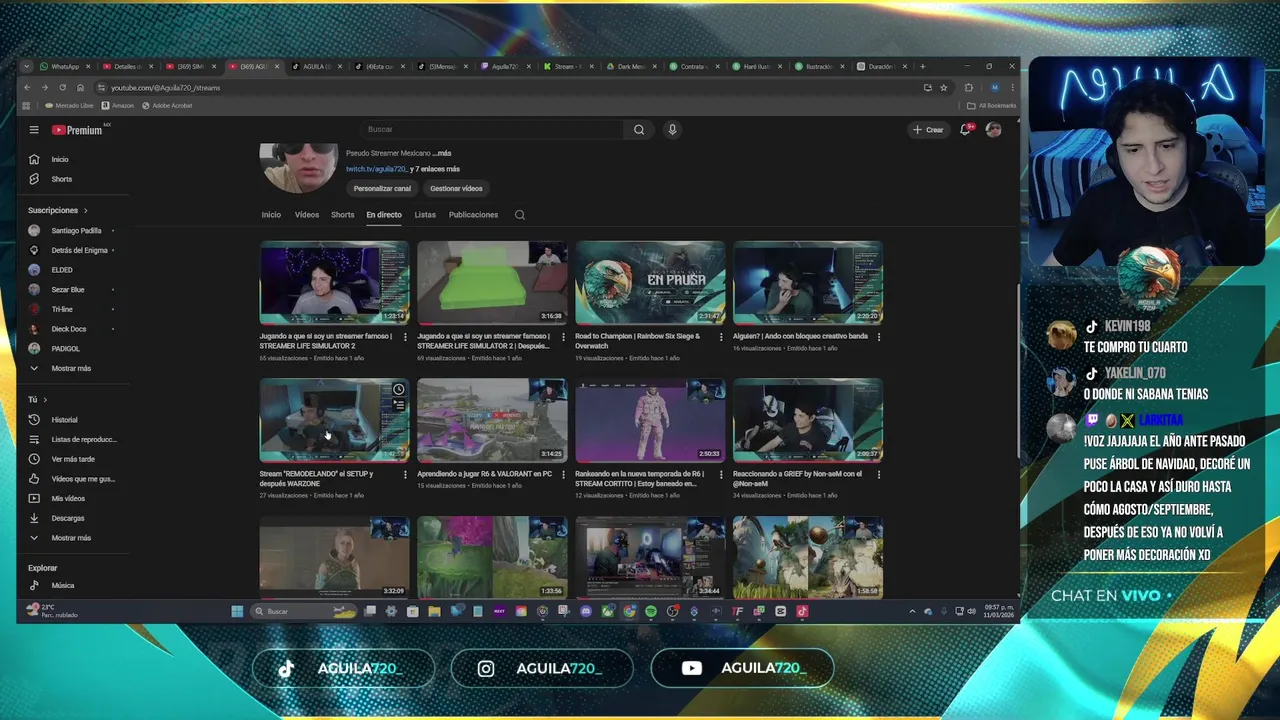Open Spotify from the taskbar
Image resolution: width=1280 pixels, height=720 pixels.
click(650, 612)
